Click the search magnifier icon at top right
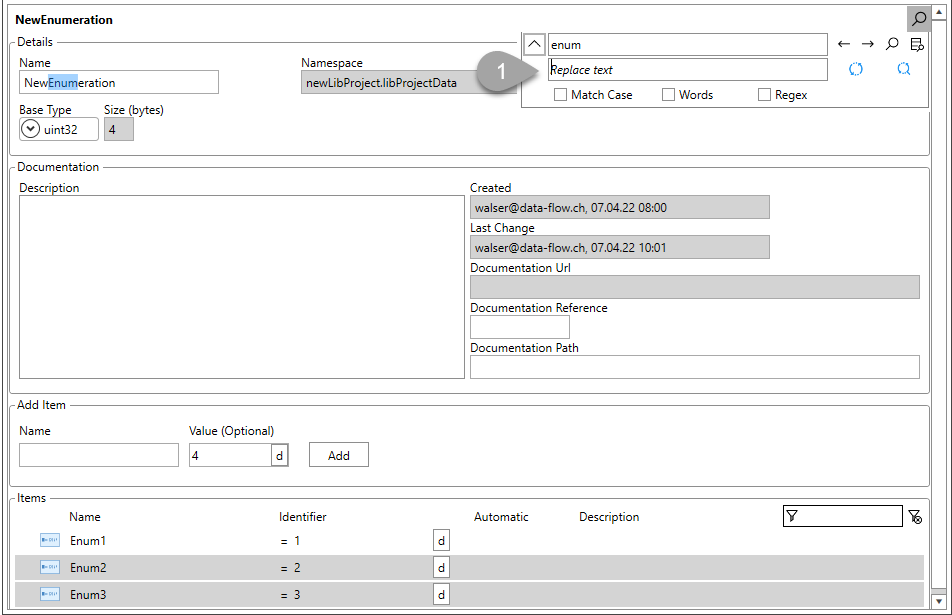 [x=919, y=18]
